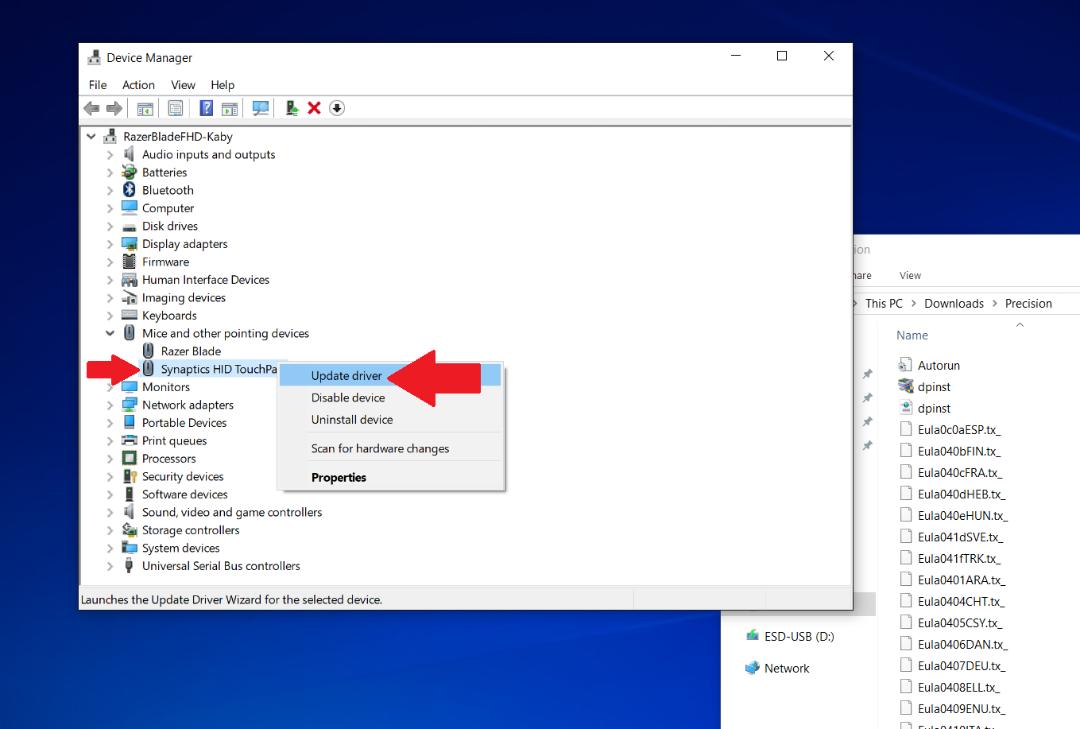Click the blue help question mark toolbar icon
Image resolution: width=1080 pixels, height=729 pixels.
tap(206, 108)
